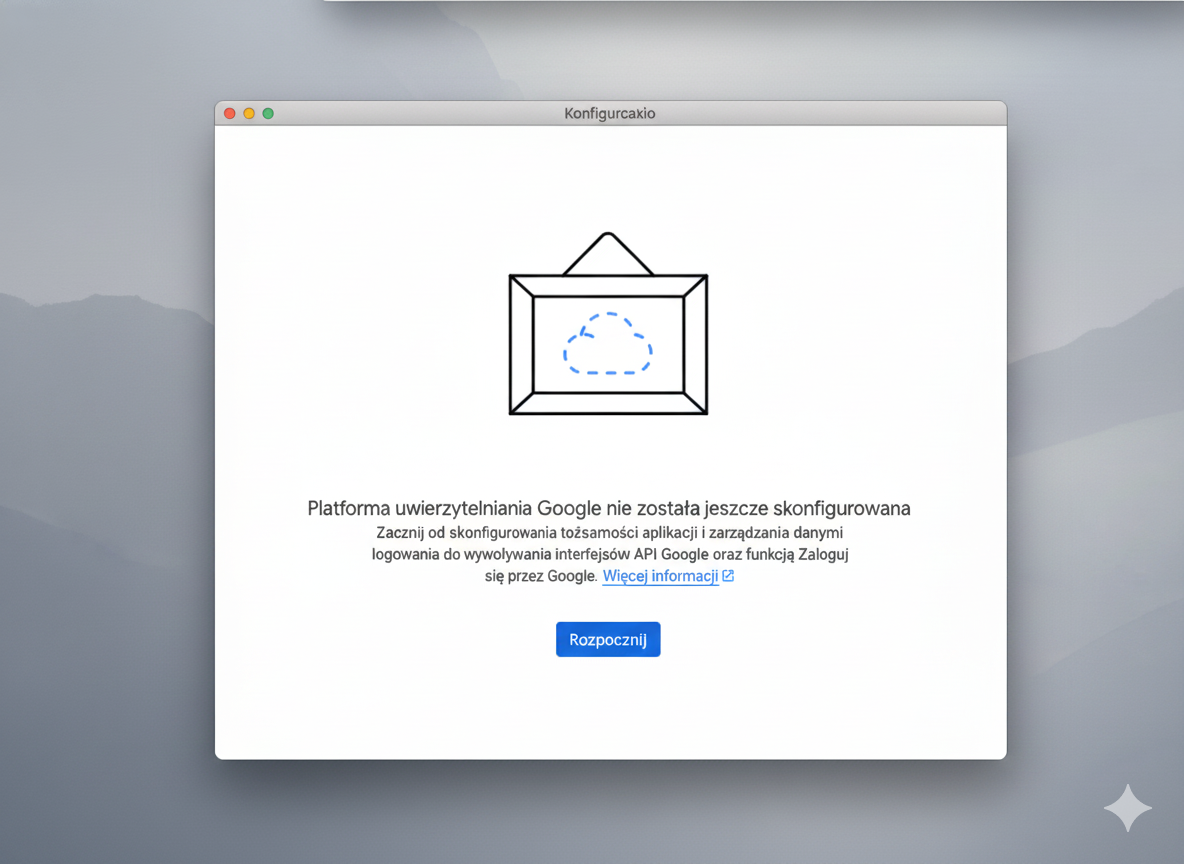Click the heading "Platforma uwierzytelniania Google"
Image resolution: width=1184 pixels, height=864 pixels.
(608, 508)
